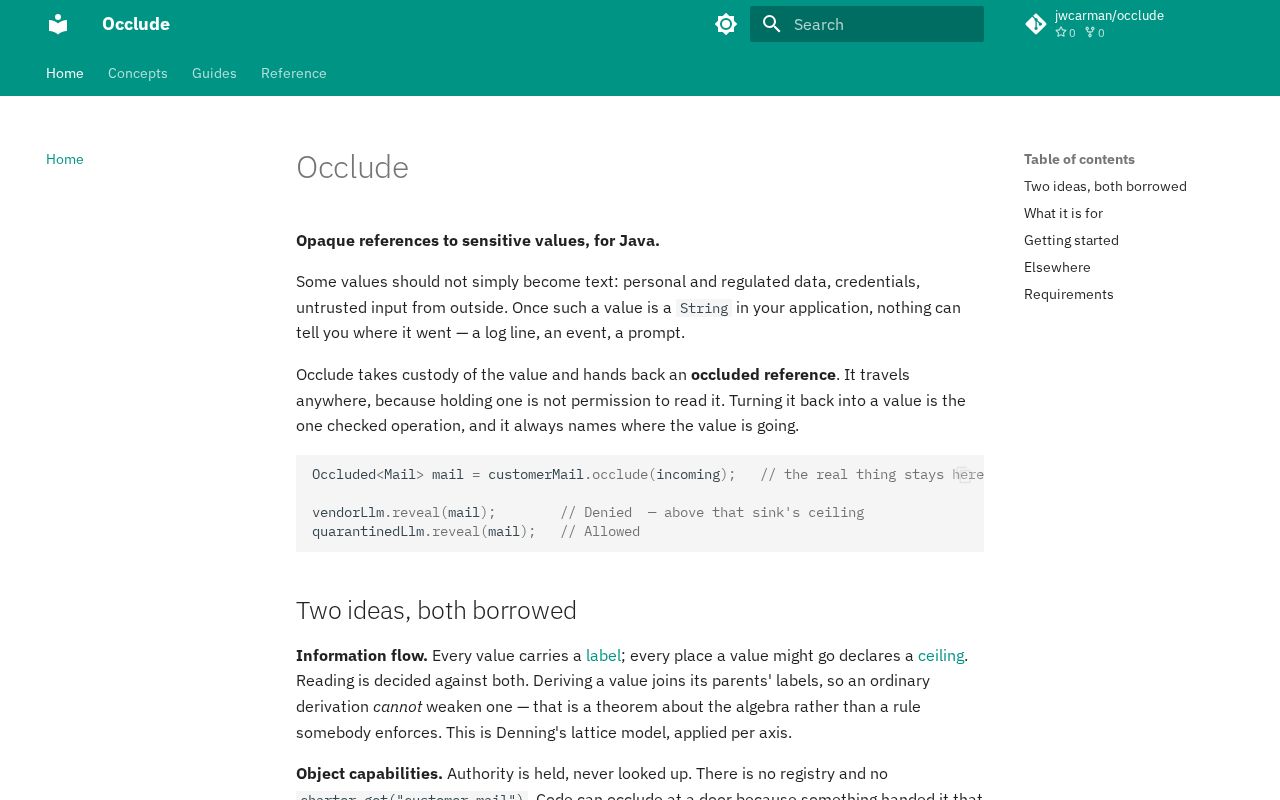Click the magnifier icon in search
The width and height of the screenshot is (1280, 800).
click(x=772, y=24)
